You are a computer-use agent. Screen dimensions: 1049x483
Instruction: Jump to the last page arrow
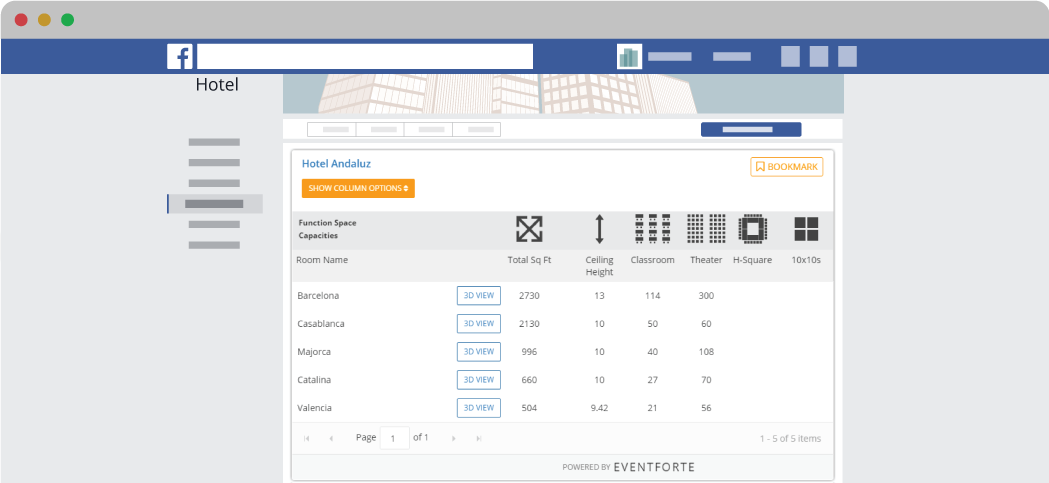[479, 438]
